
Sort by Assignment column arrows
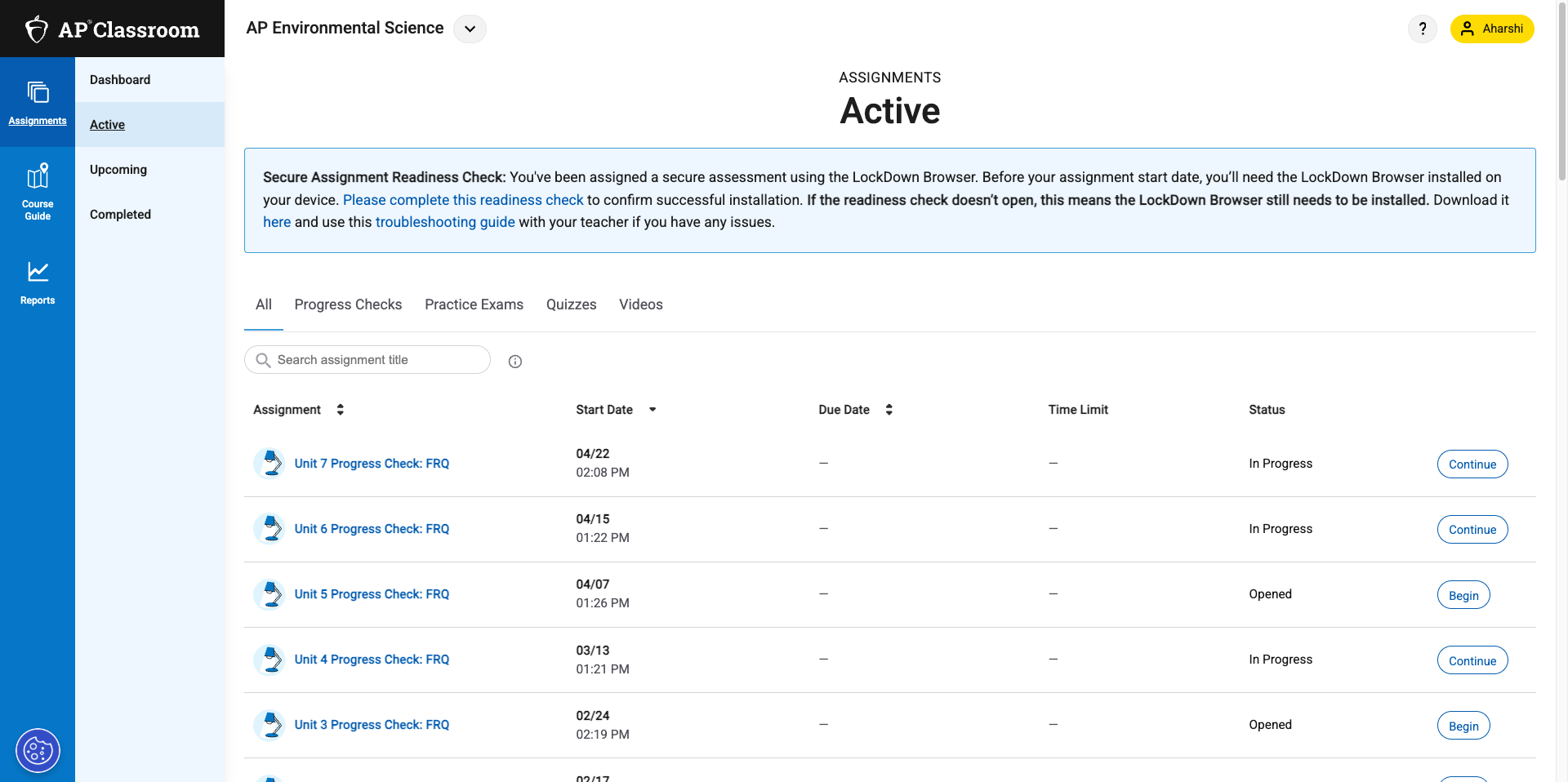[341, 410]
